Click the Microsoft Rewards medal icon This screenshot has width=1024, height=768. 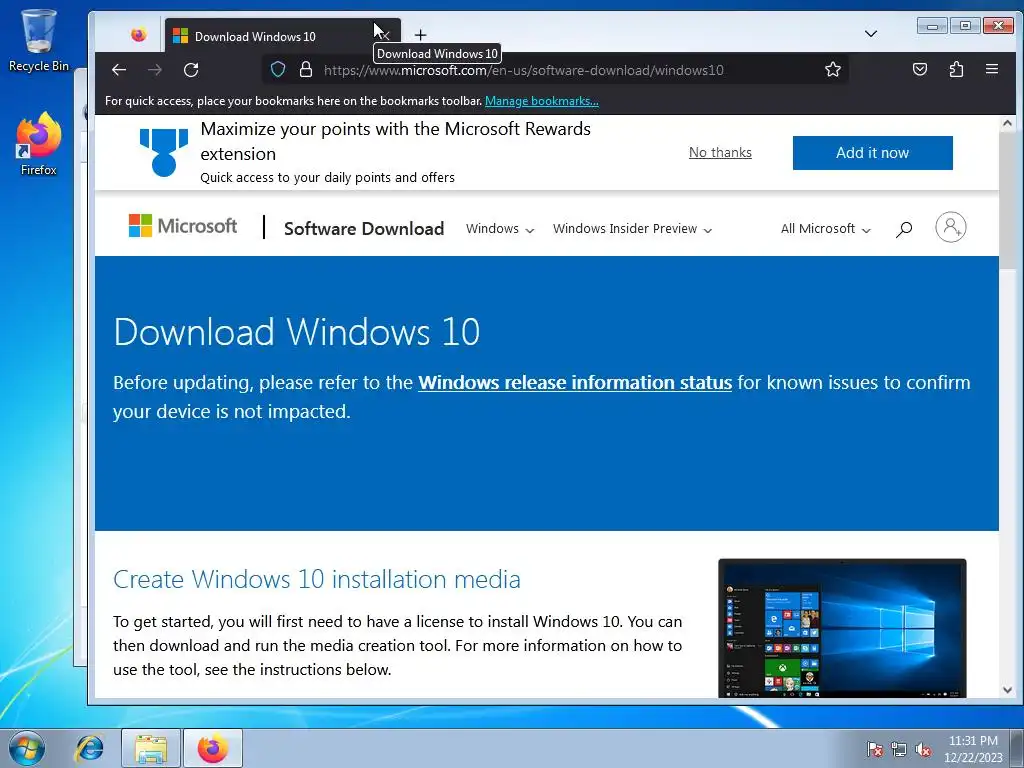(x=163, y=152)
